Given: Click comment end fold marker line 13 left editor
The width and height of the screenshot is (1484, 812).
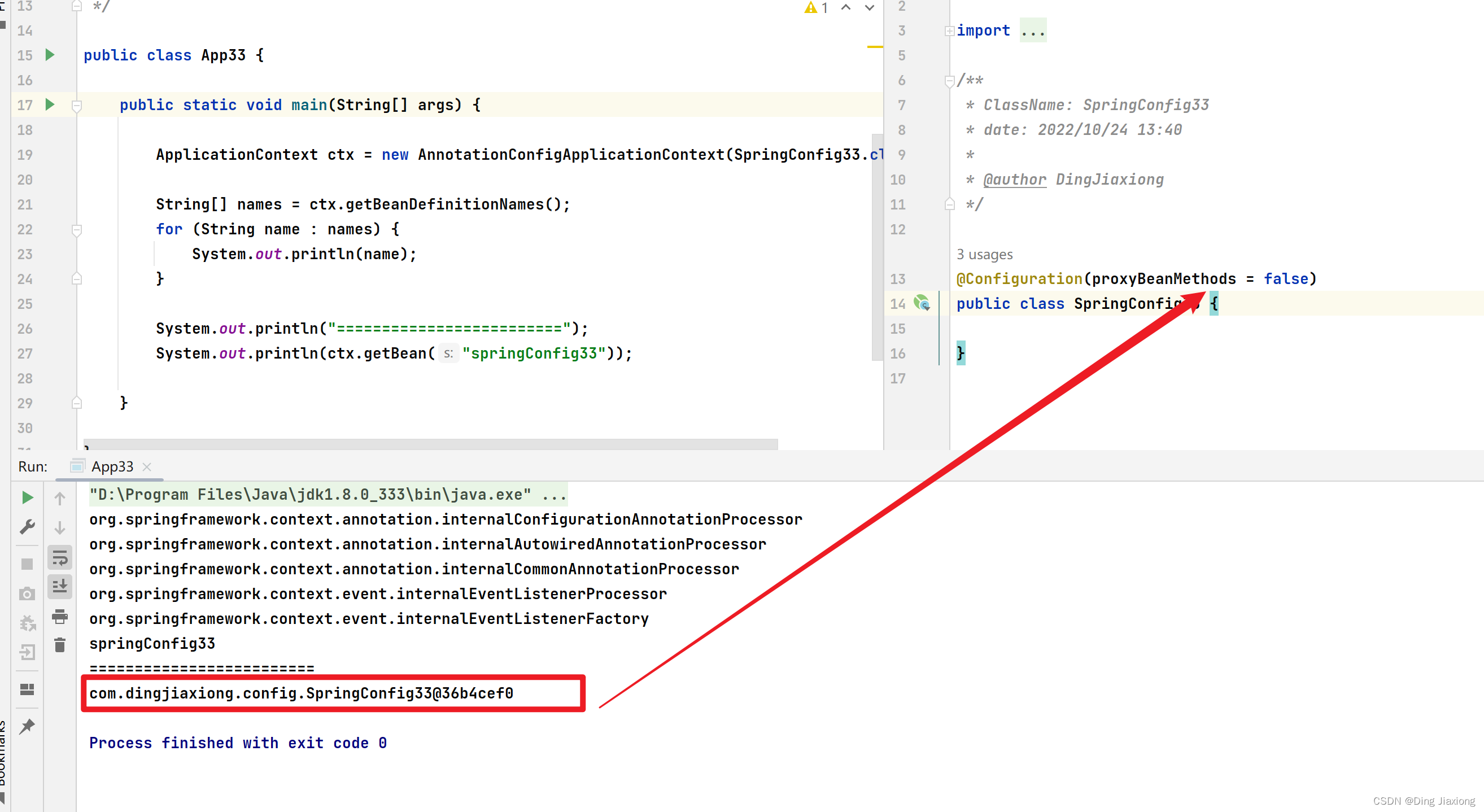Looking at the screenshot, I should [77, 6].
